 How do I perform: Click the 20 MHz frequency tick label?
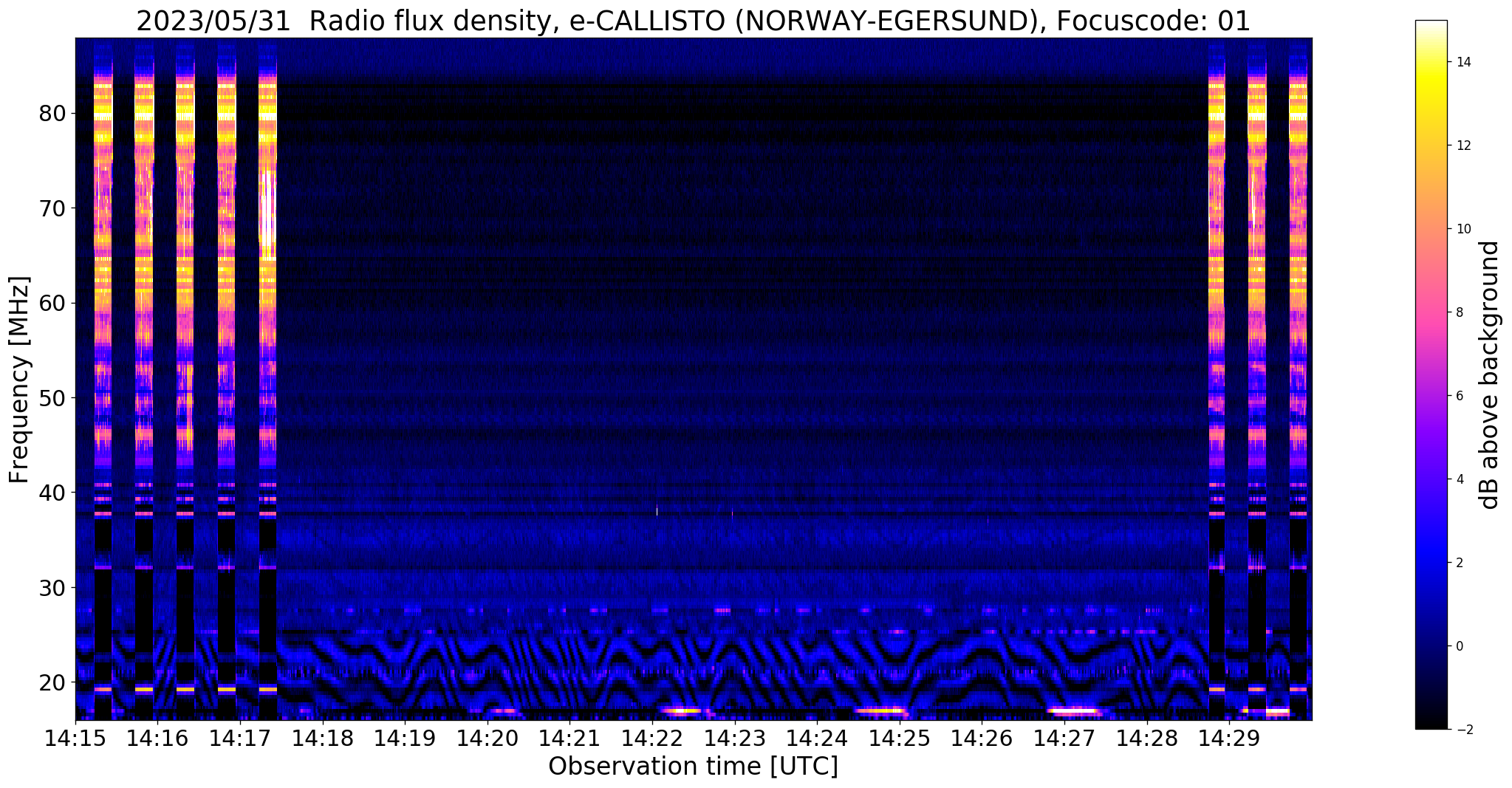53,682
